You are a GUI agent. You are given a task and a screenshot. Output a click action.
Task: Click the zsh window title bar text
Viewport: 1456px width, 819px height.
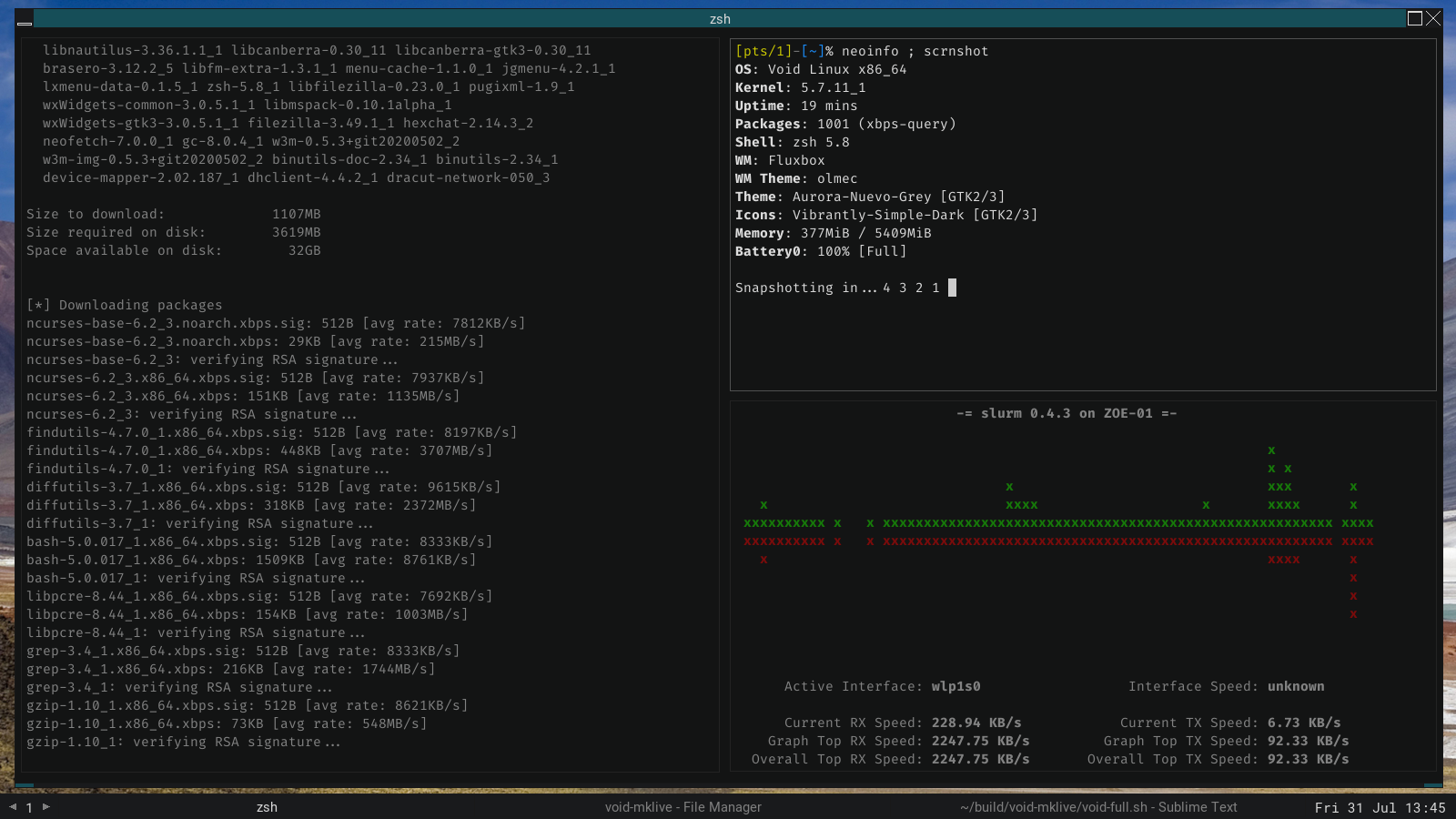click(x=720, y=19)
